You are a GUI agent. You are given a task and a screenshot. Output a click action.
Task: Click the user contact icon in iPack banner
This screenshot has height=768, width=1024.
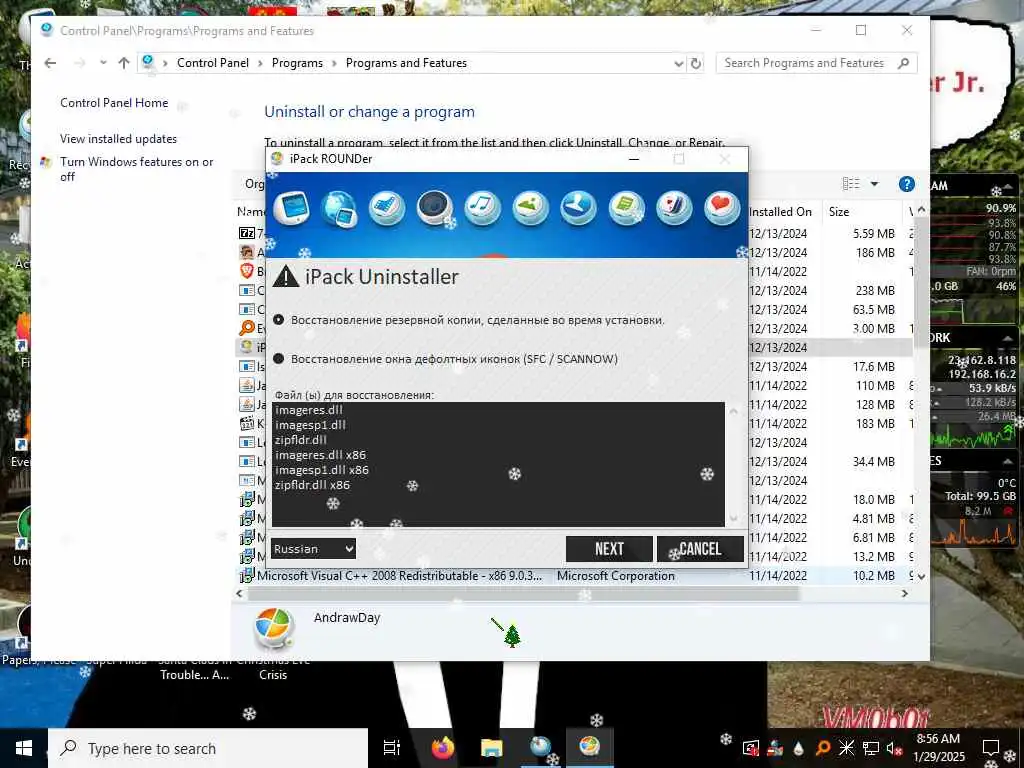click(578, 208)
